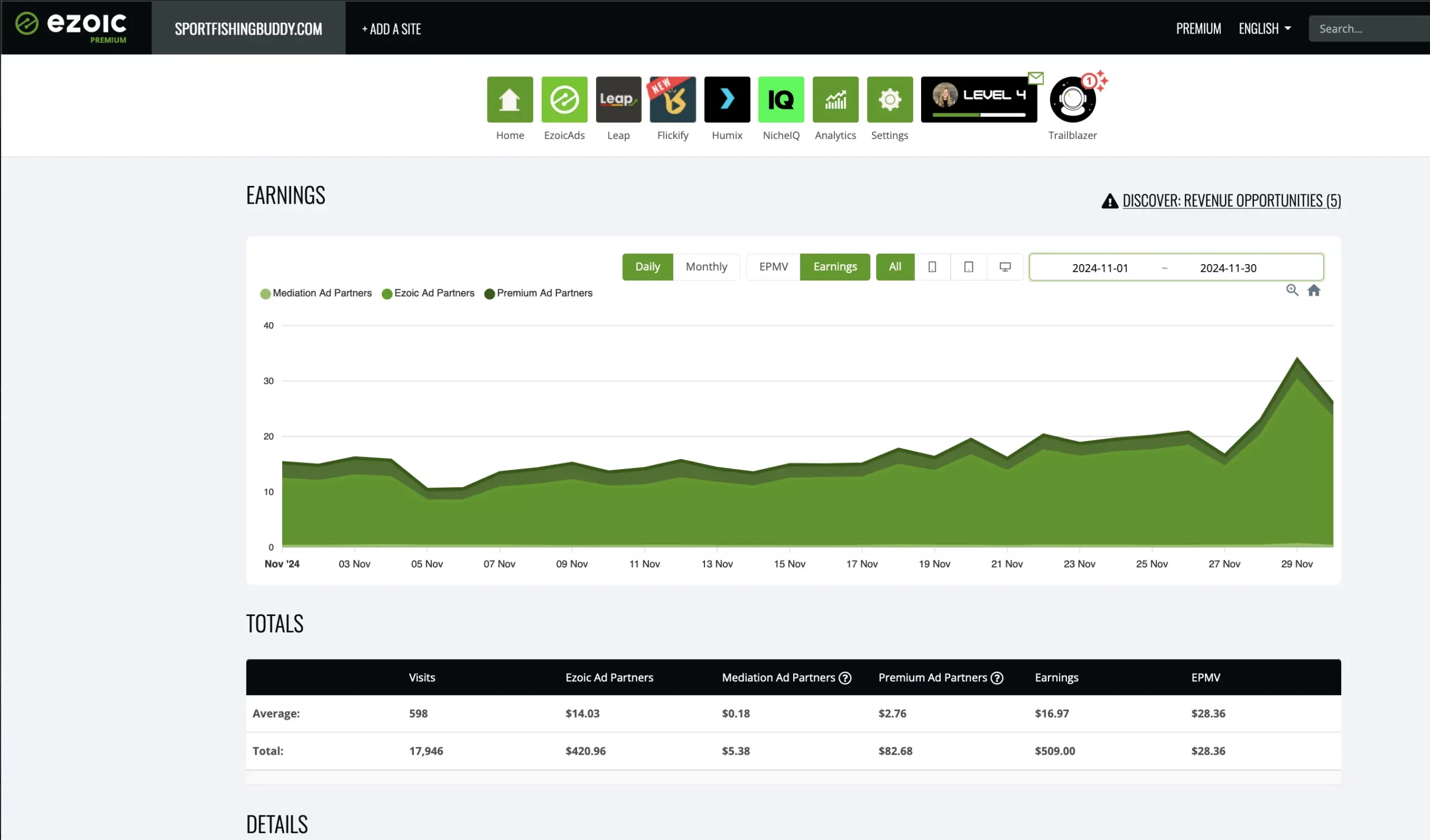Filter chart by tablet device

click(x=969, y=267)
